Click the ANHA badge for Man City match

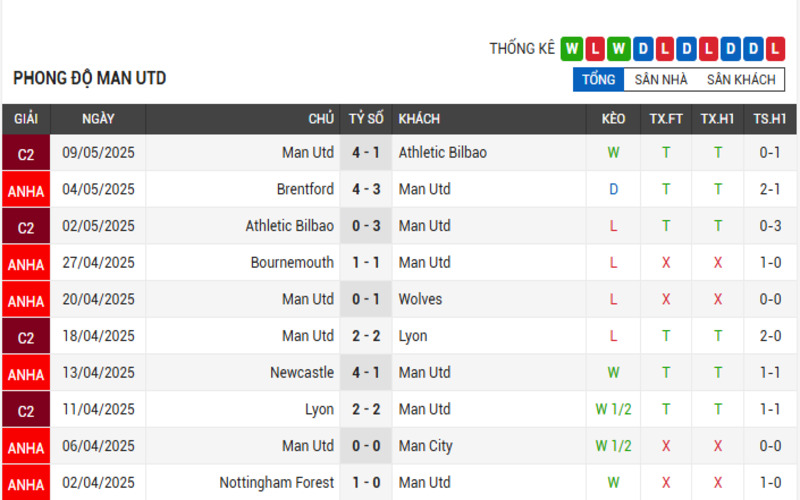point(26,447)
